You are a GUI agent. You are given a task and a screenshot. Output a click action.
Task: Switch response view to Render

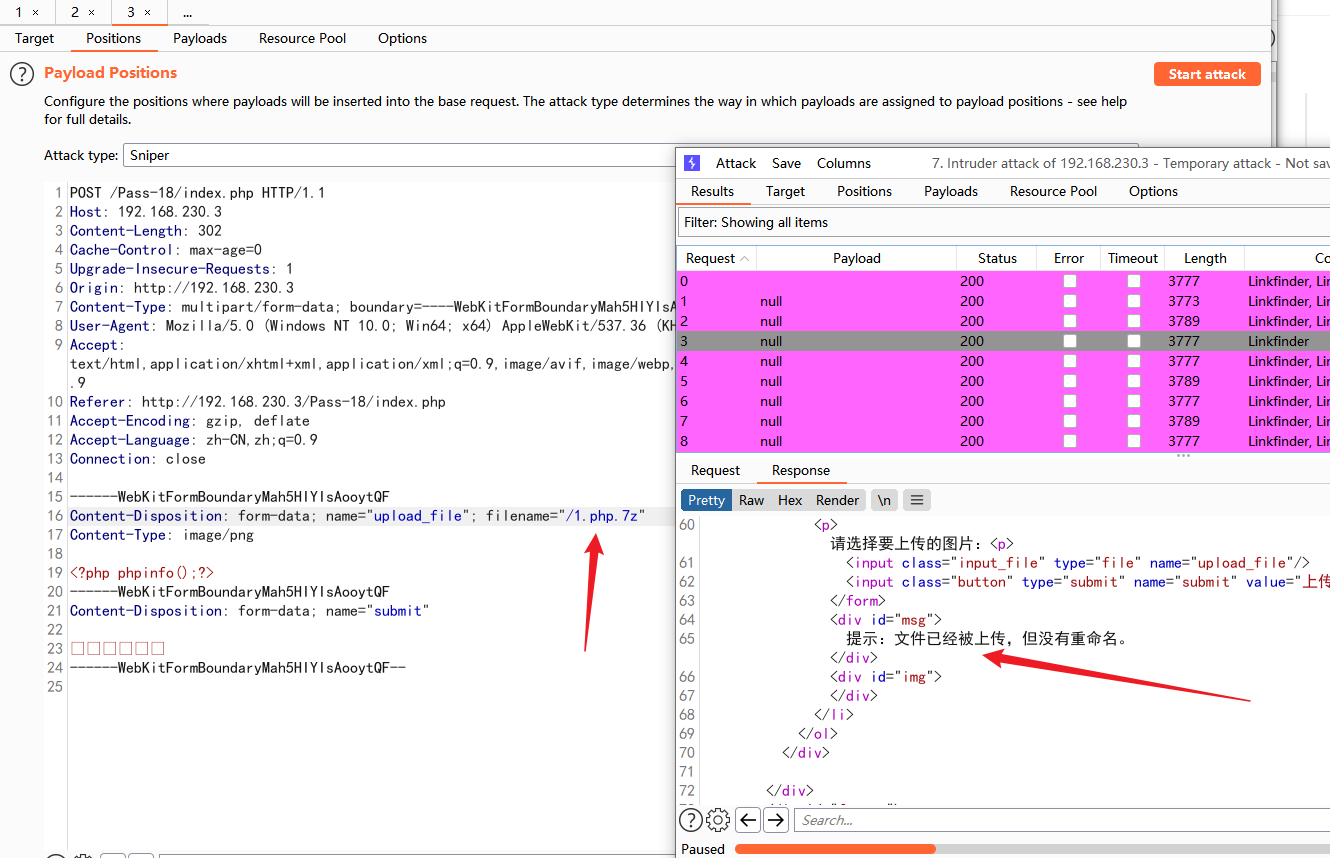click(x=837, y=500)
